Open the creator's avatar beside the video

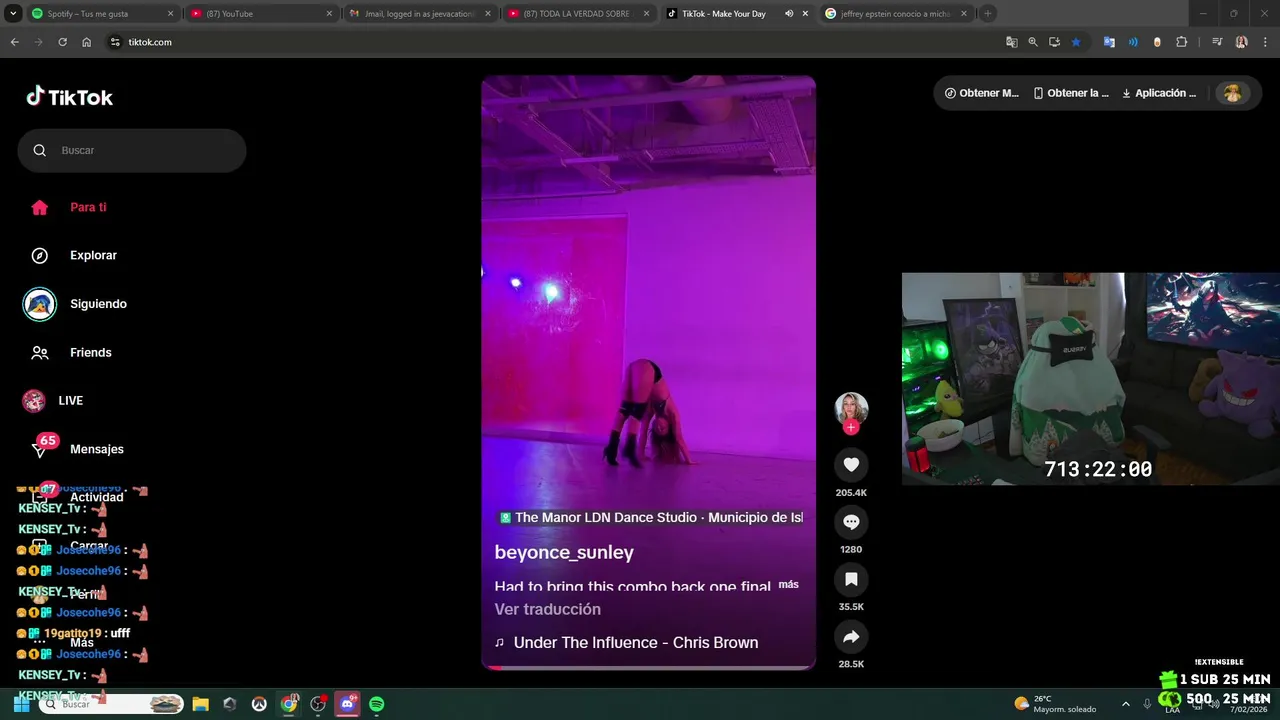[x=851, y=409]
